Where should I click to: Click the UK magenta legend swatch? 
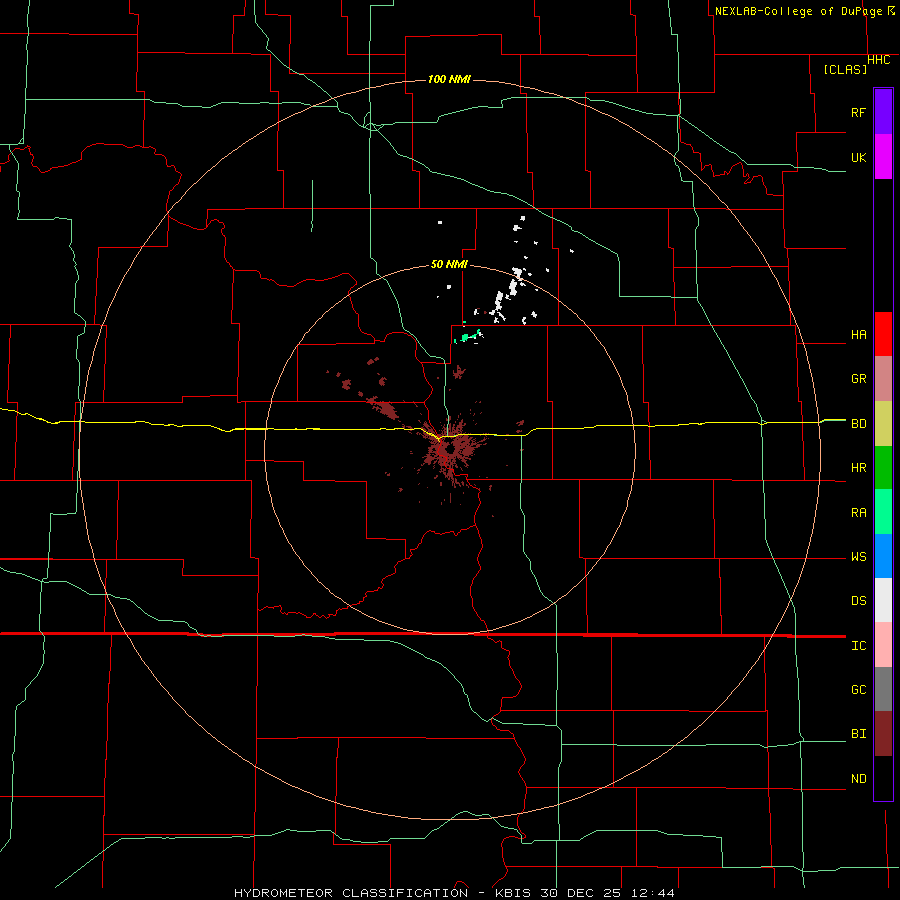point(883,157)
